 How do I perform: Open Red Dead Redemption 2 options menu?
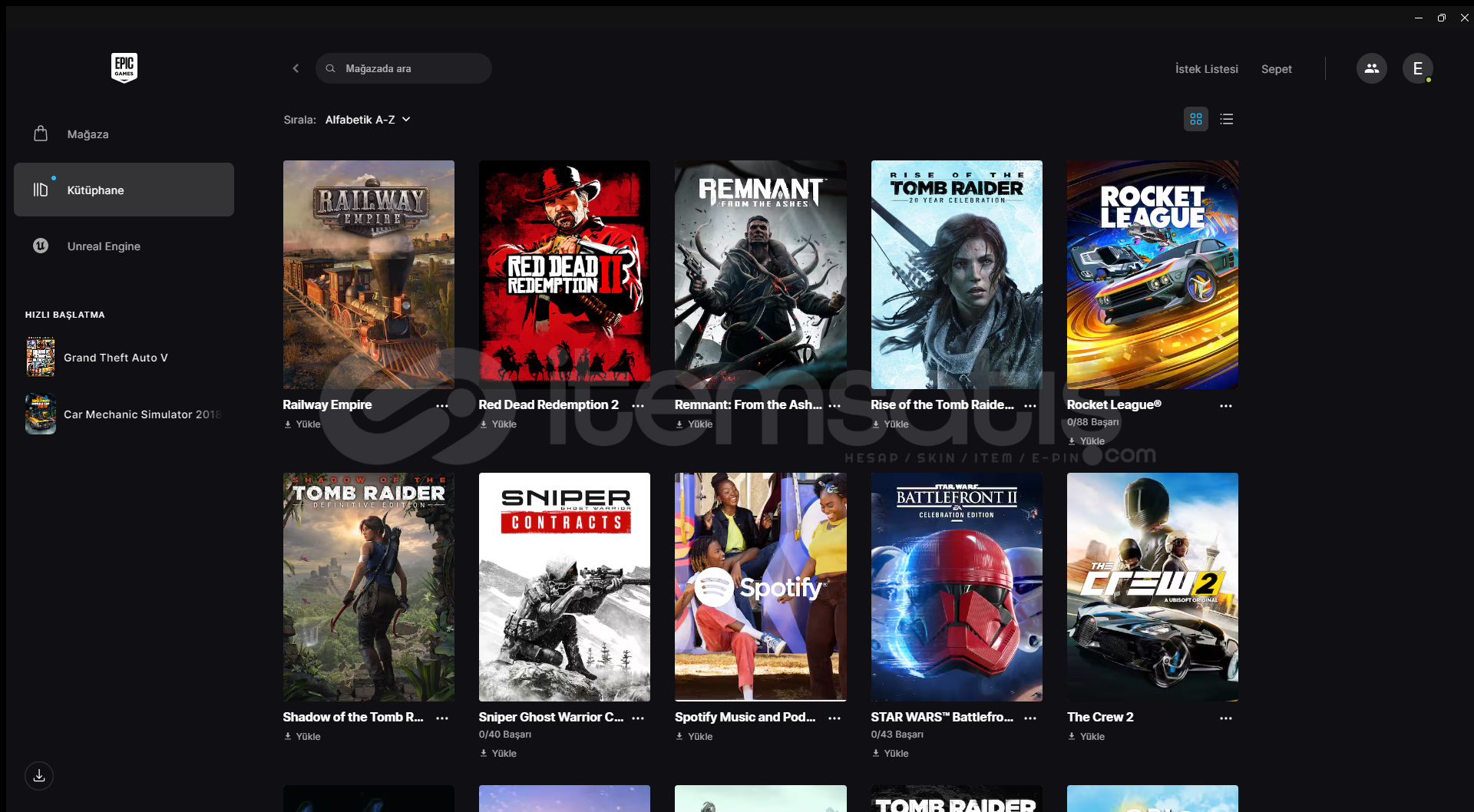coord(638,405)
